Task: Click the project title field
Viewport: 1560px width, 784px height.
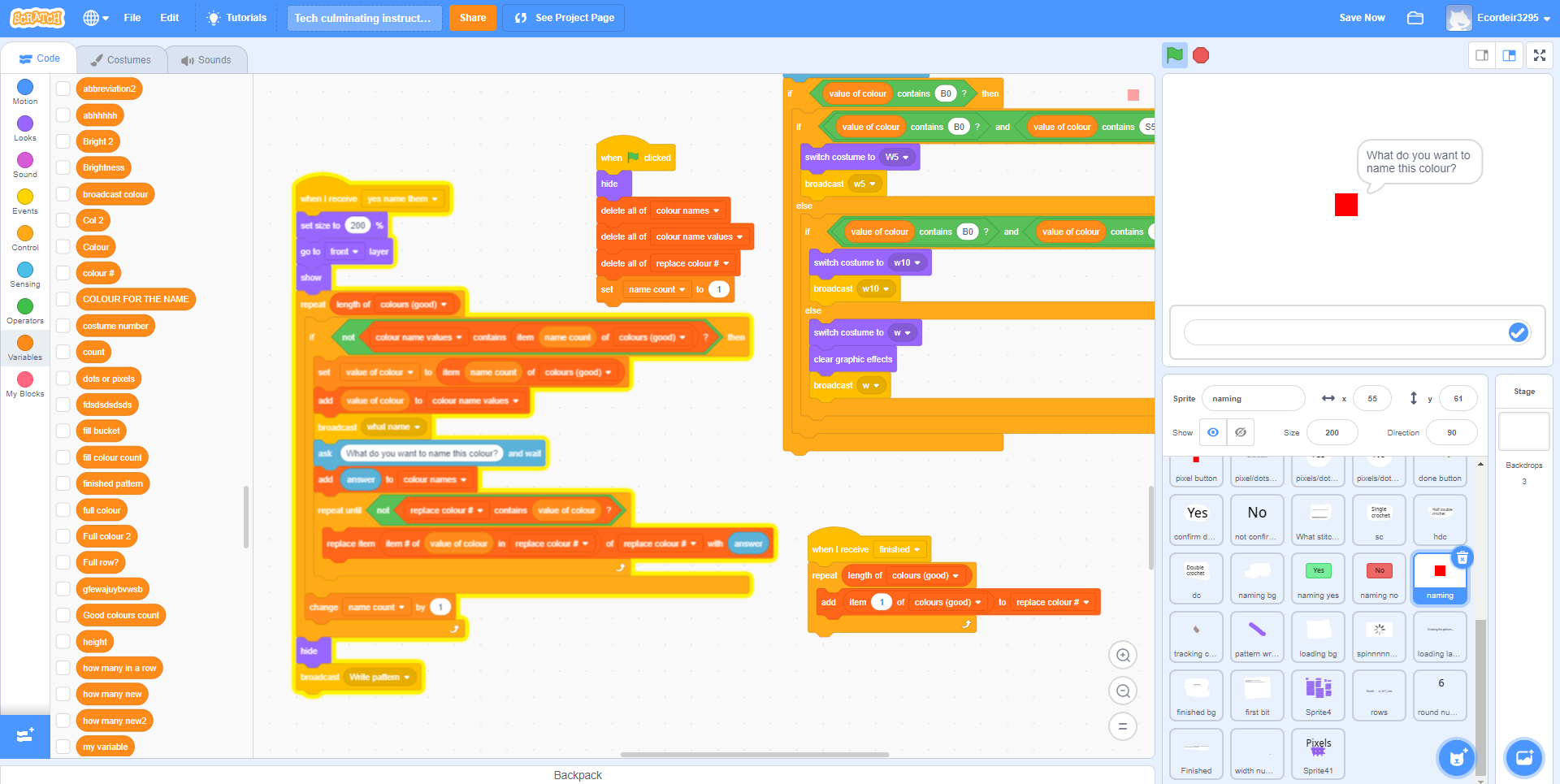Action: [x=365, y=18]
